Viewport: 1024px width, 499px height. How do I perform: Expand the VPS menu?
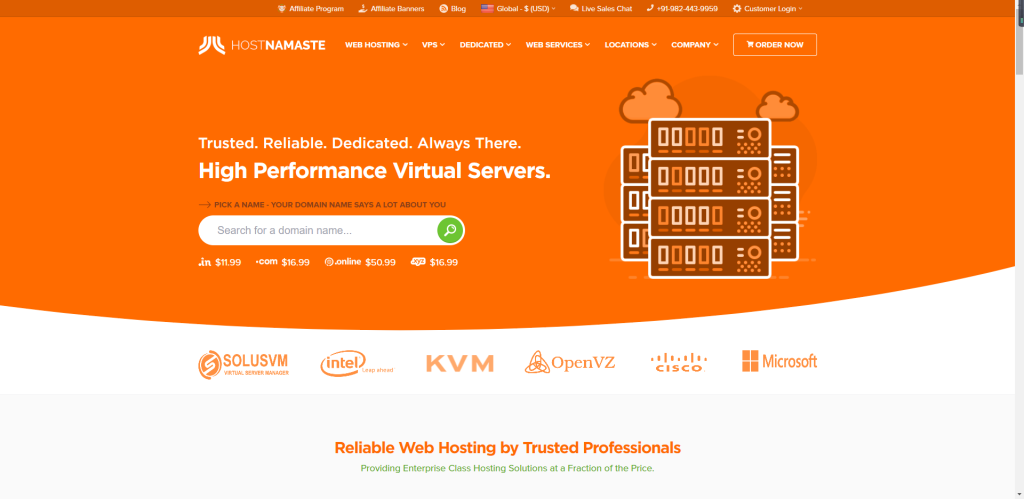[433, 45]
